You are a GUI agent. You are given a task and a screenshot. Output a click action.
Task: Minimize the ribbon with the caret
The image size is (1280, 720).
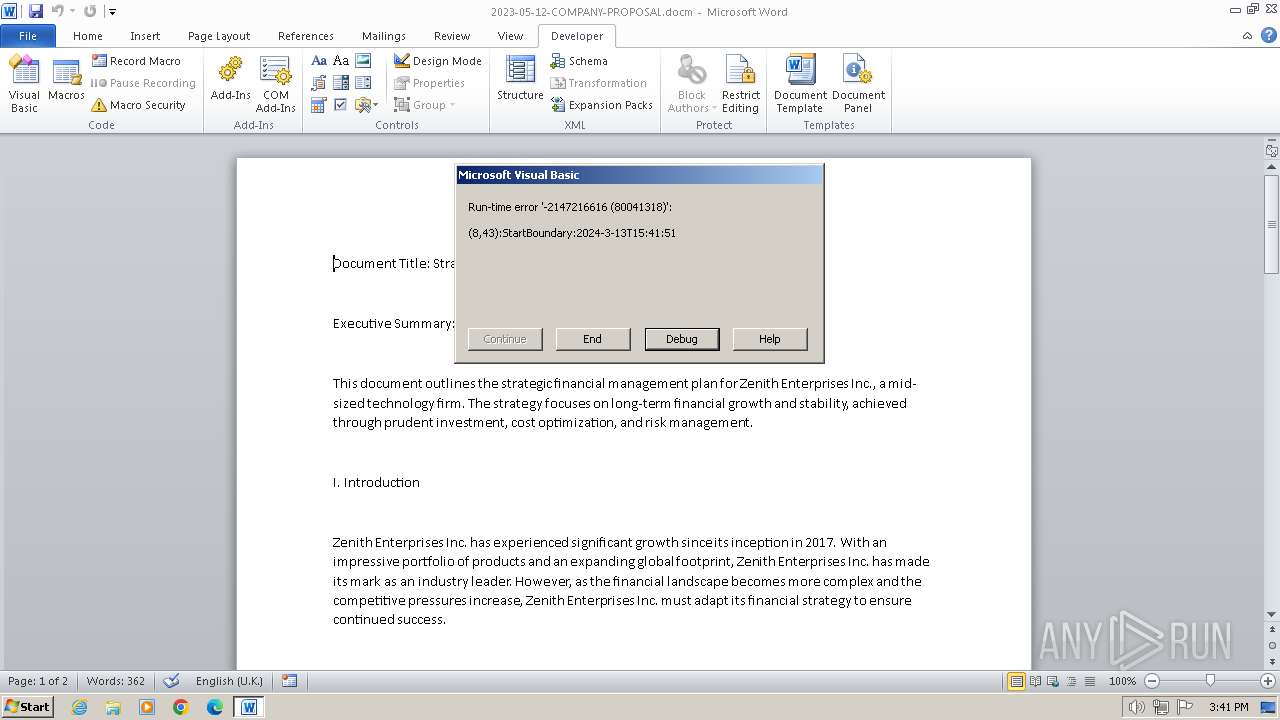coord(1247,36)
